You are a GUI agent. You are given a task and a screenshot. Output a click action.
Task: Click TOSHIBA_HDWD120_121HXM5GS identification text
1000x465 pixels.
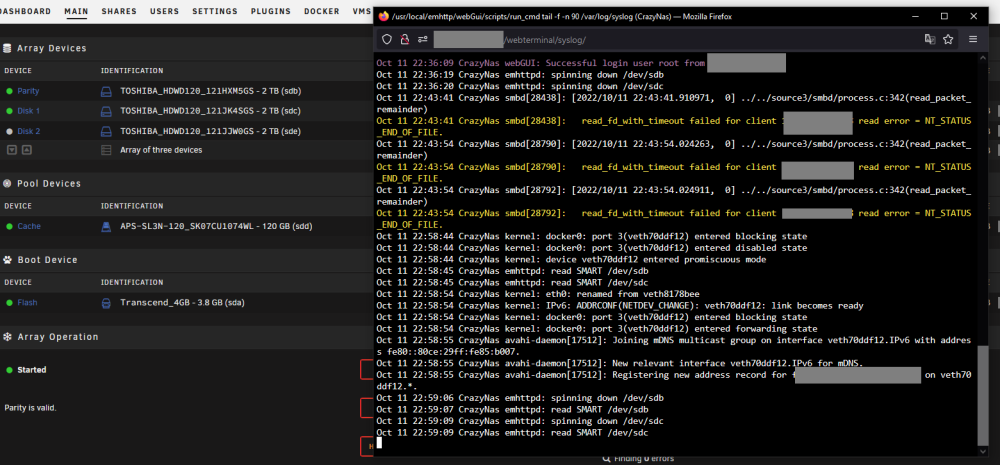(x=210, y=91)
